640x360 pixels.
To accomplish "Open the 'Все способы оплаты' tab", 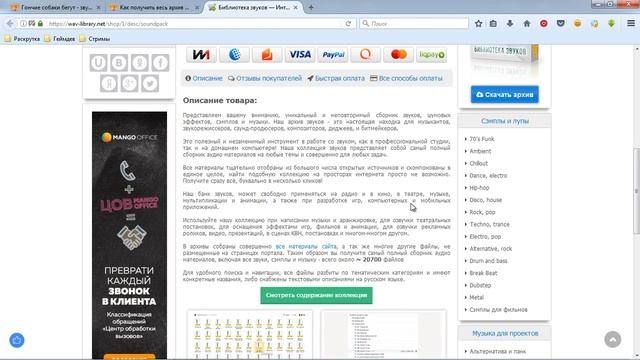I will [406, 78].
